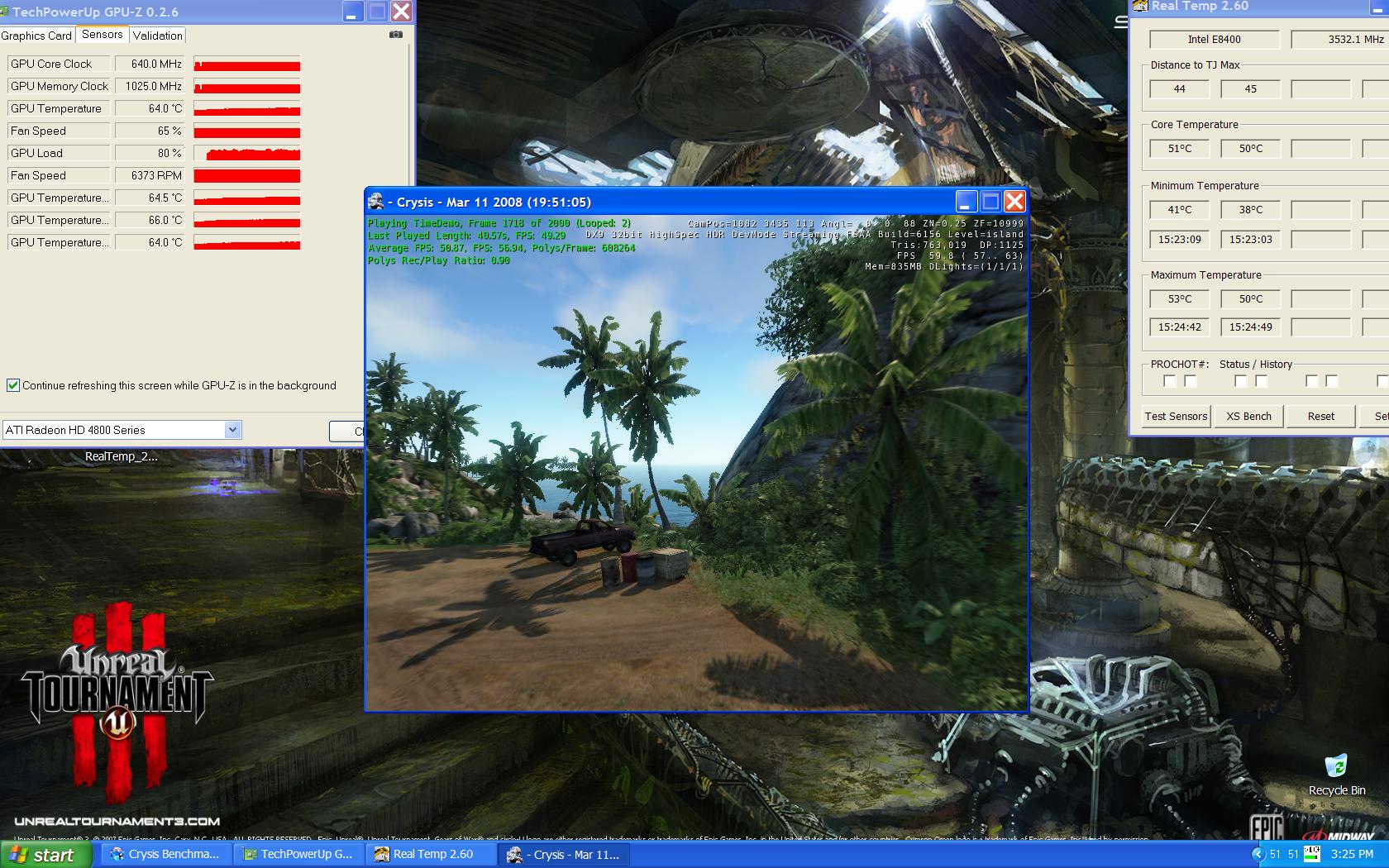Open the Validation tab in GPU-Z
The image size is (1389, 868).
(x=157, y=36)
